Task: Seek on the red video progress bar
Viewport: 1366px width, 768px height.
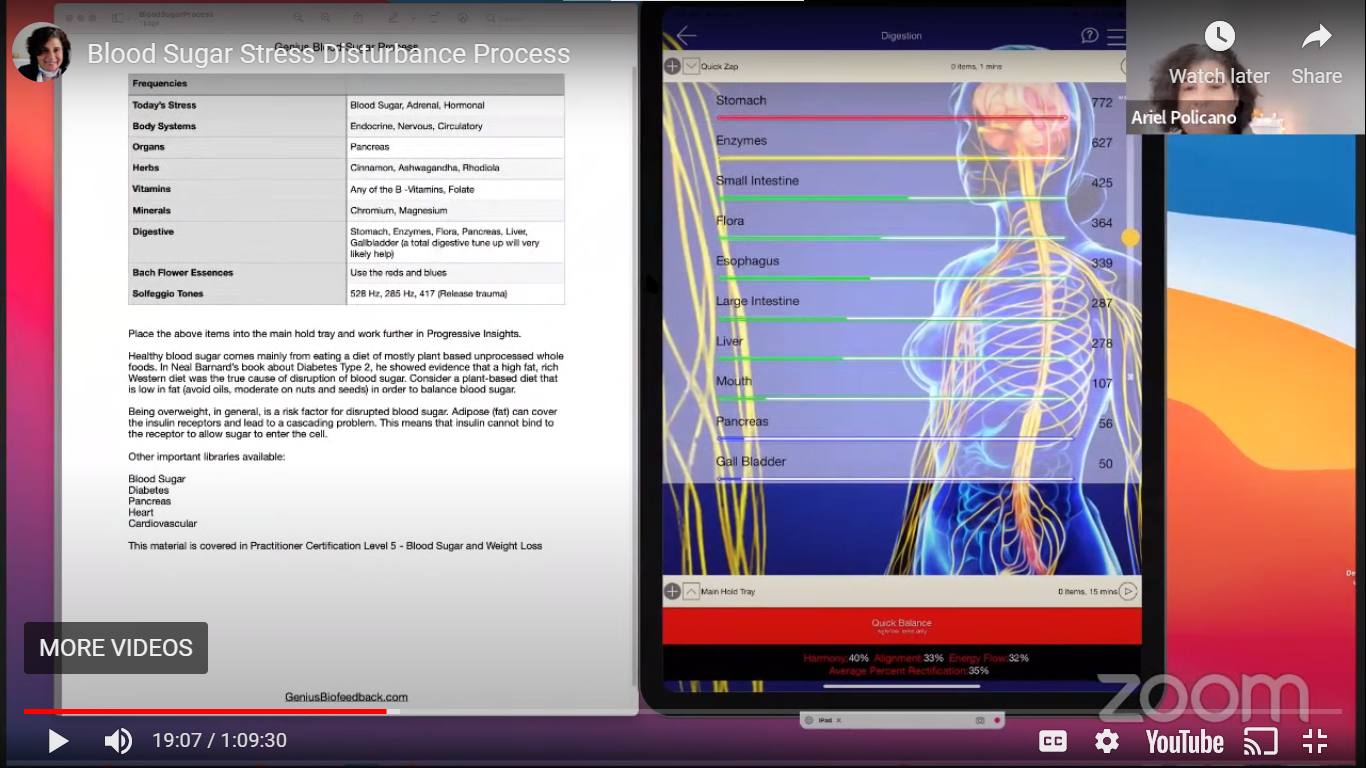Action: point(683,711)
